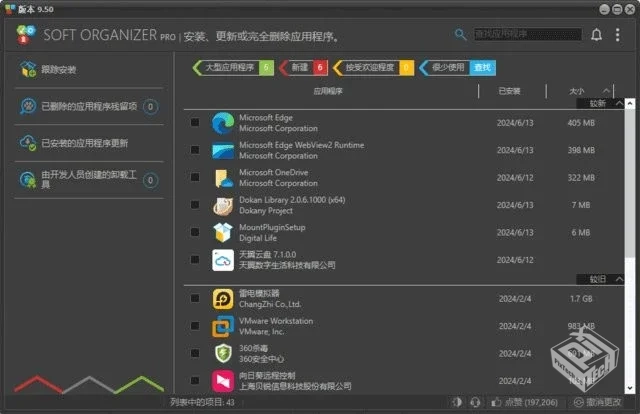Click the Edge WebView2 Runtime icon
Image resolution: width=640 pixels, height=414 pixels.
223,150
